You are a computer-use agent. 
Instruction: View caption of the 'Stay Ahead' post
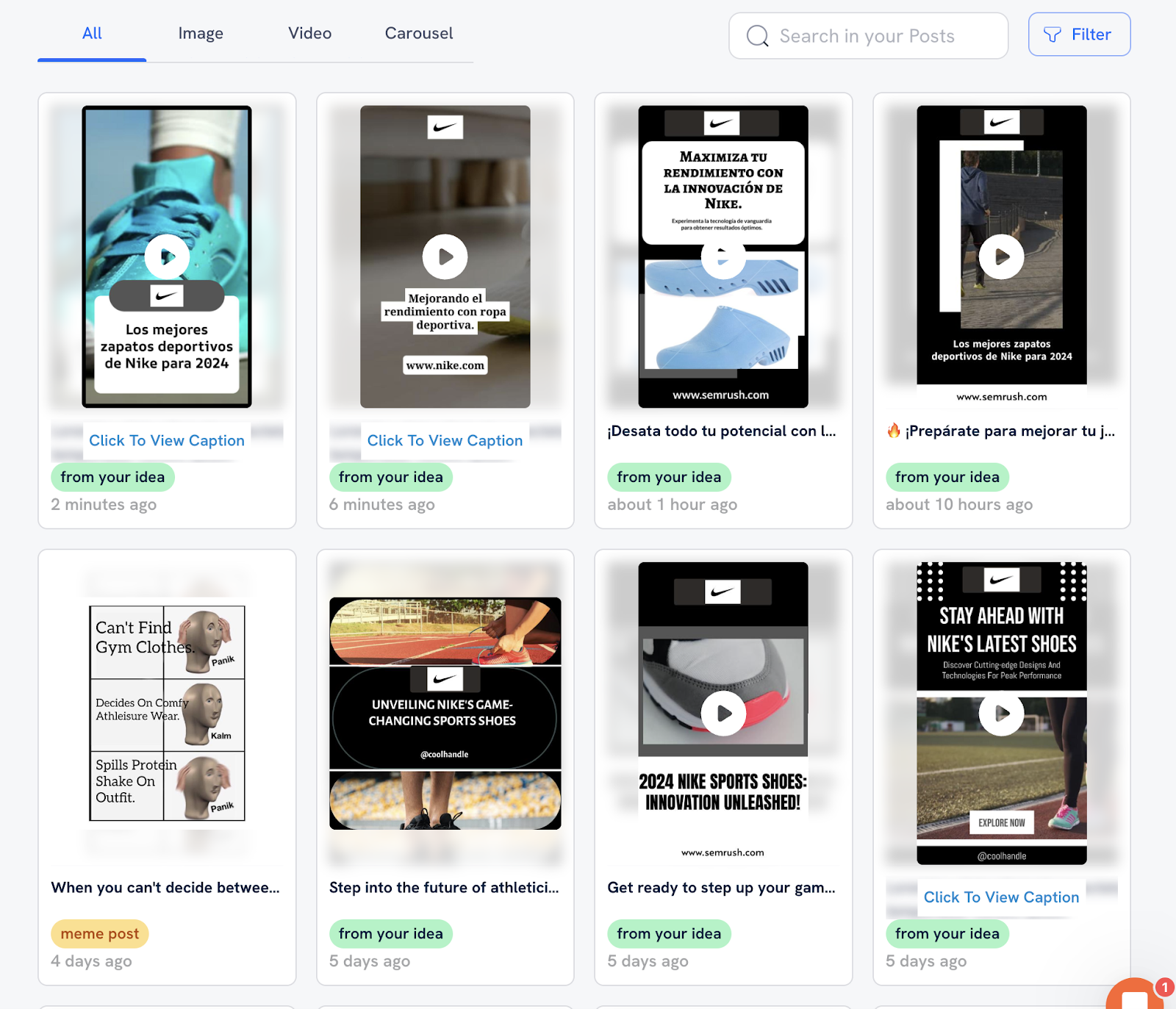click(x=1001, y=897)
